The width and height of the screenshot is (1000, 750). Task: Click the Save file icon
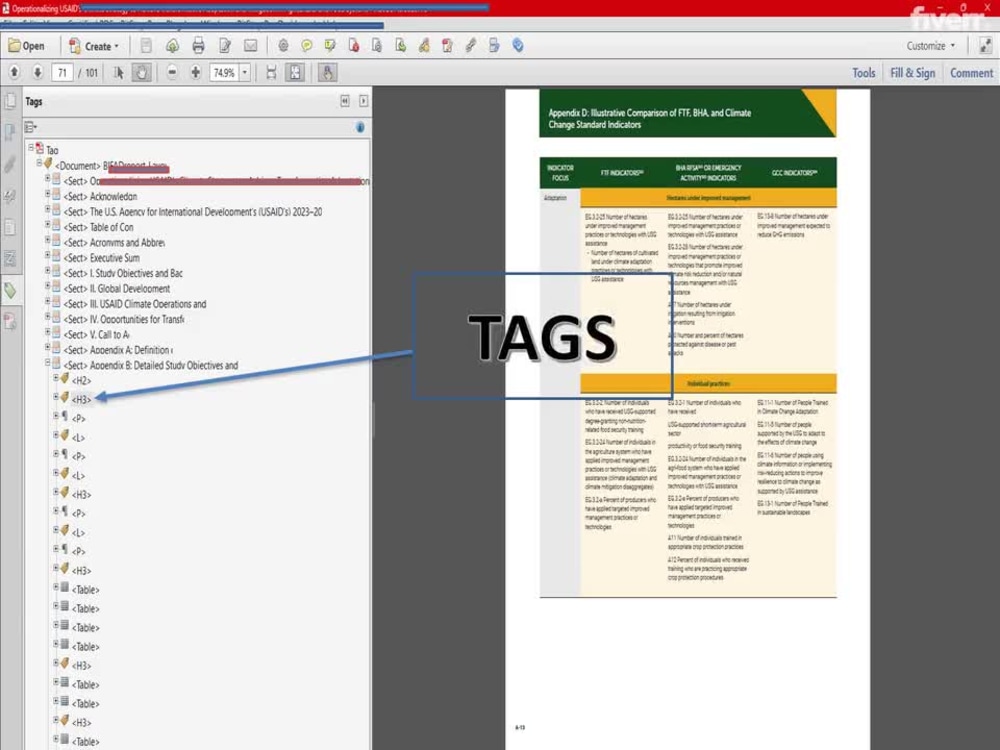click(x=146, y=46)
